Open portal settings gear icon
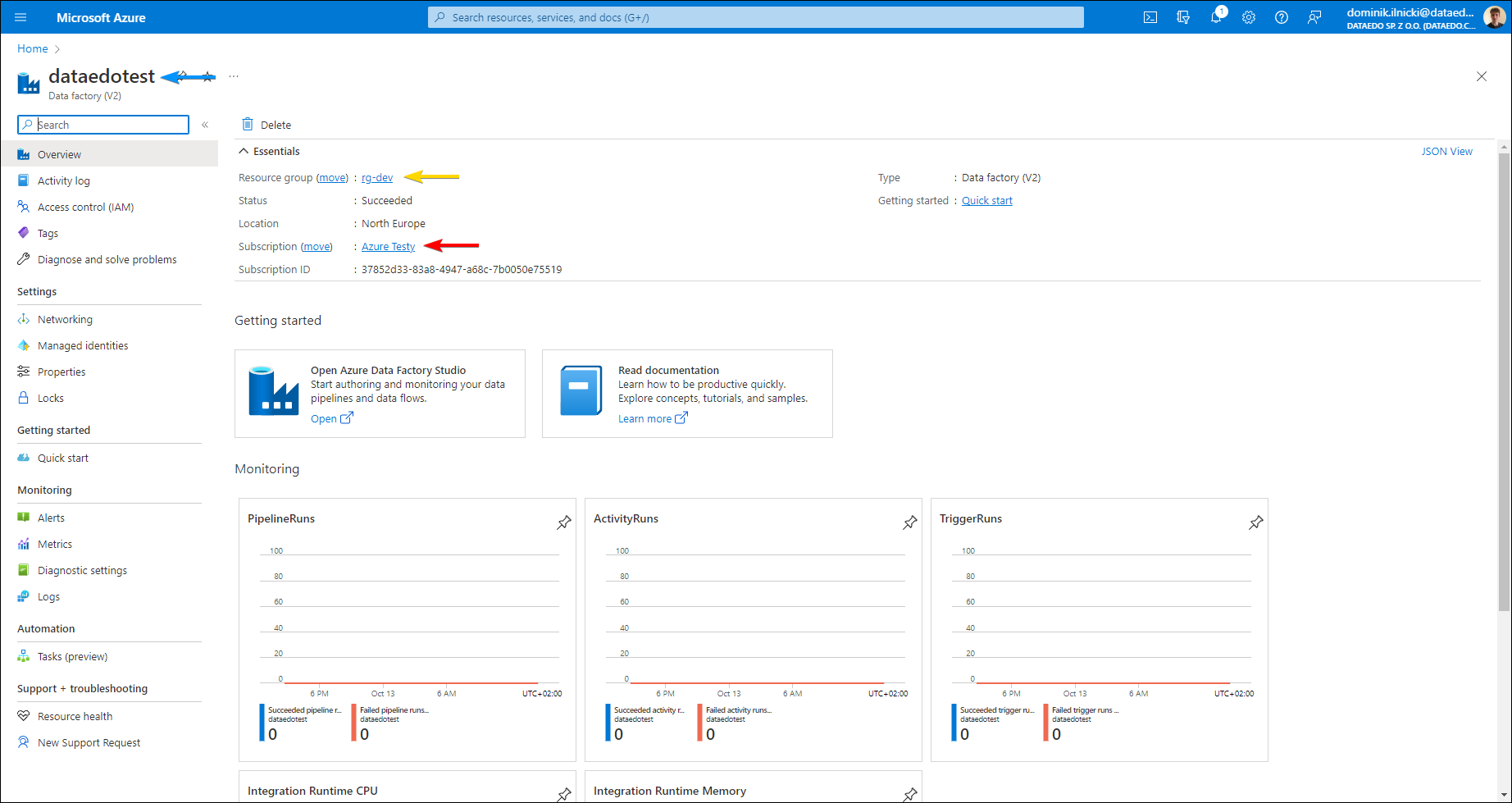1512x803 pixels. 1249,17
